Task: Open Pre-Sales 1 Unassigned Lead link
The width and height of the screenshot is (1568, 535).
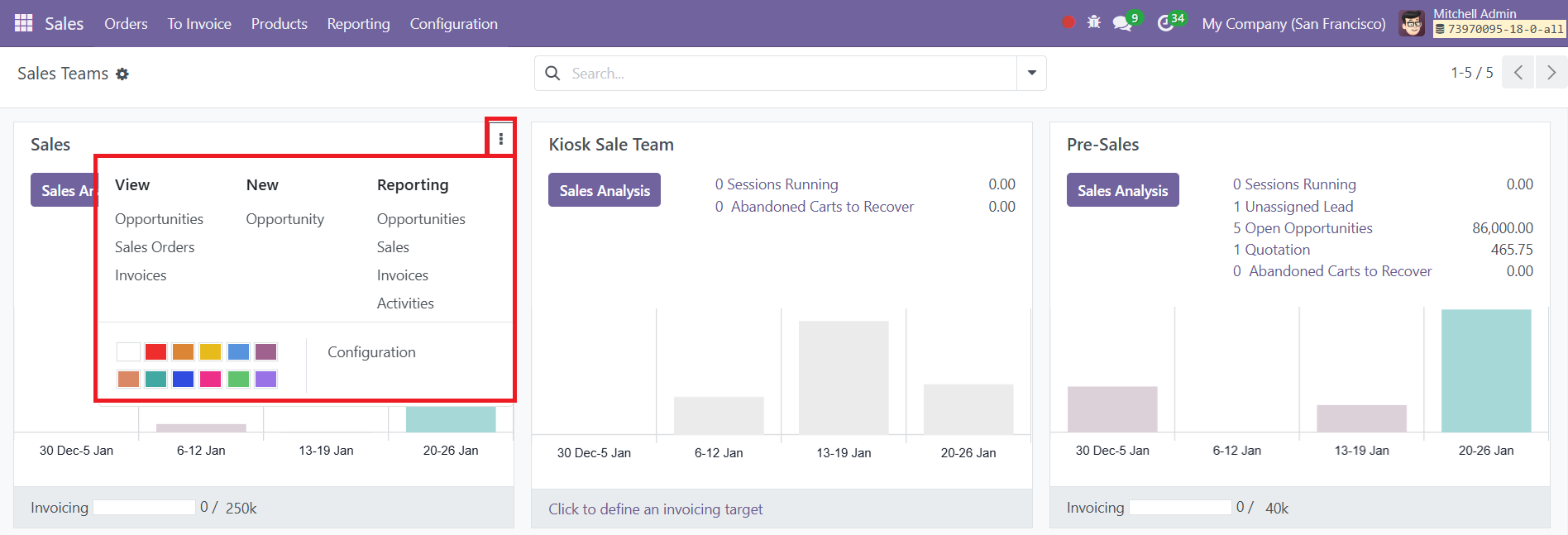Action: [x=1293, y=207]
